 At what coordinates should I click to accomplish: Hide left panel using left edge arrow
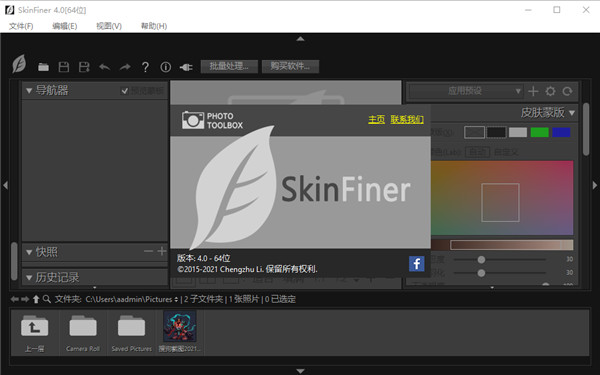(x=5, y=185)
